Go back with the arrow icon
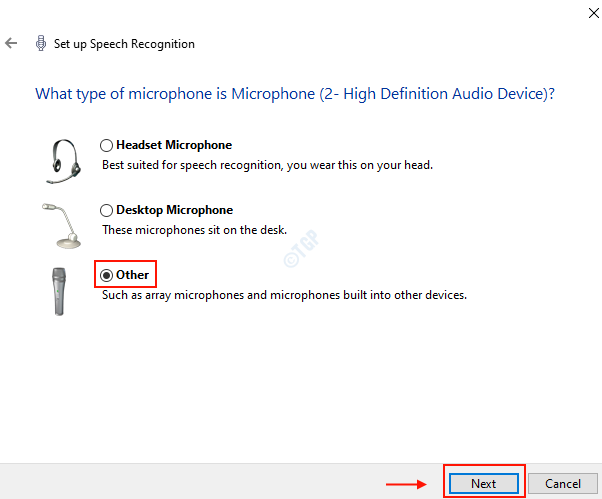Image resolution: width=602 pixels, height=499 pixels. click(11, 43)
